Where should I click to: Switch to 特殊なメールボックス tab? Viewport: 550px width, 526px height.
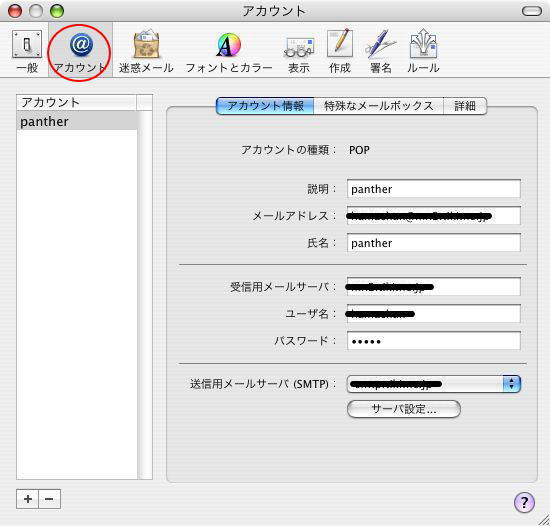(x=378, y=106)
